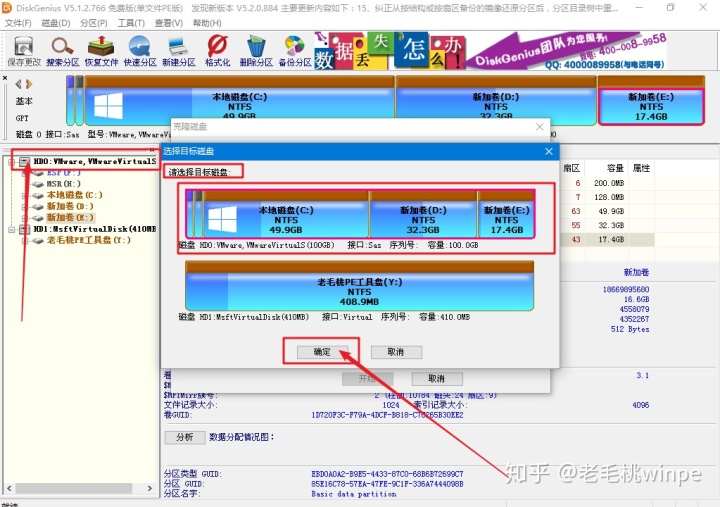The width and height of the screenshot is (720, 507).
Task: Select 老毛桃PE工具盘(Y:) in disk tree
Action: [x=89, y=240]
